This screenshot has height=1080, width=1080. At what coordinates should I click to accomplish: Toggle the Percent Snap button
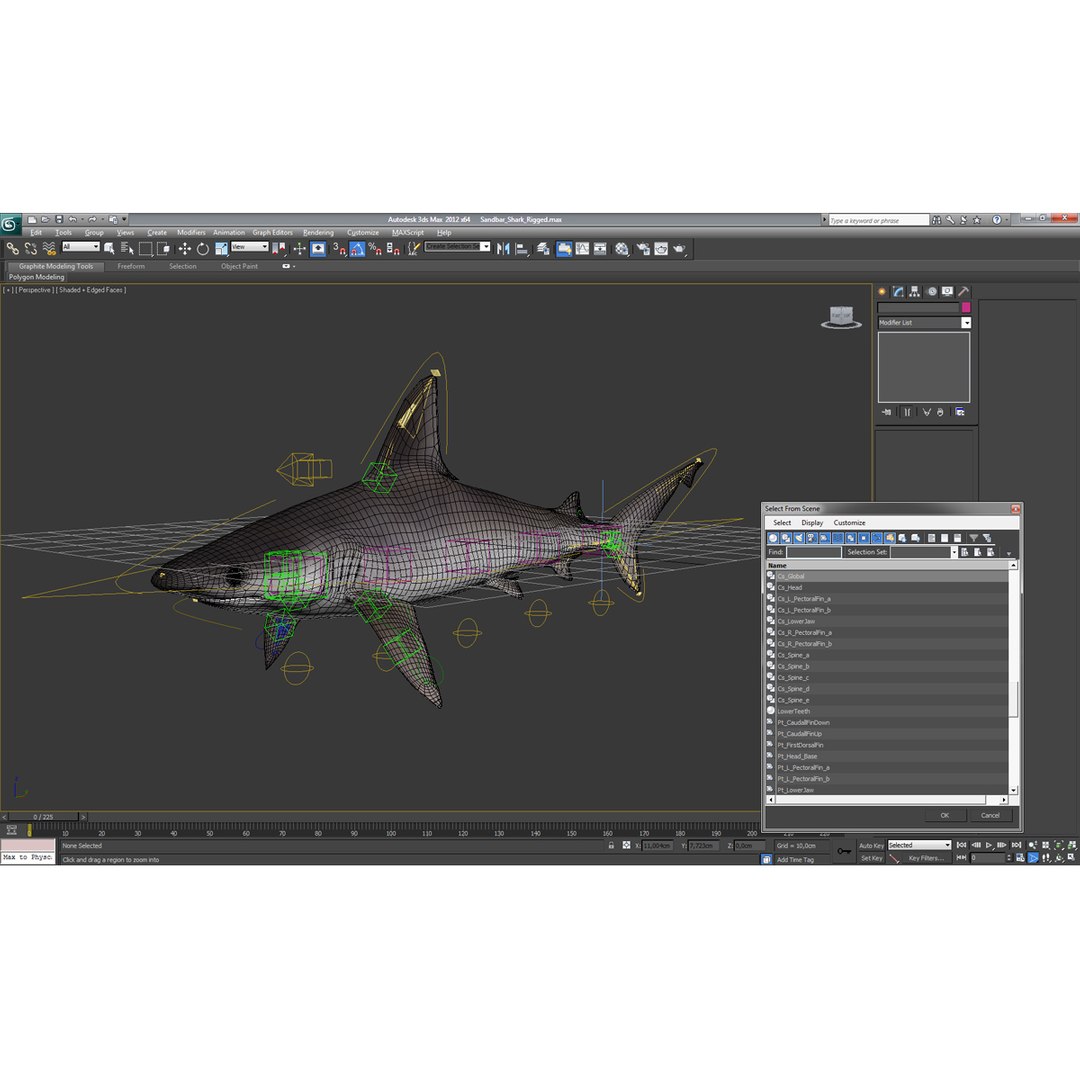pyautogui.click(x=375, y=249)
